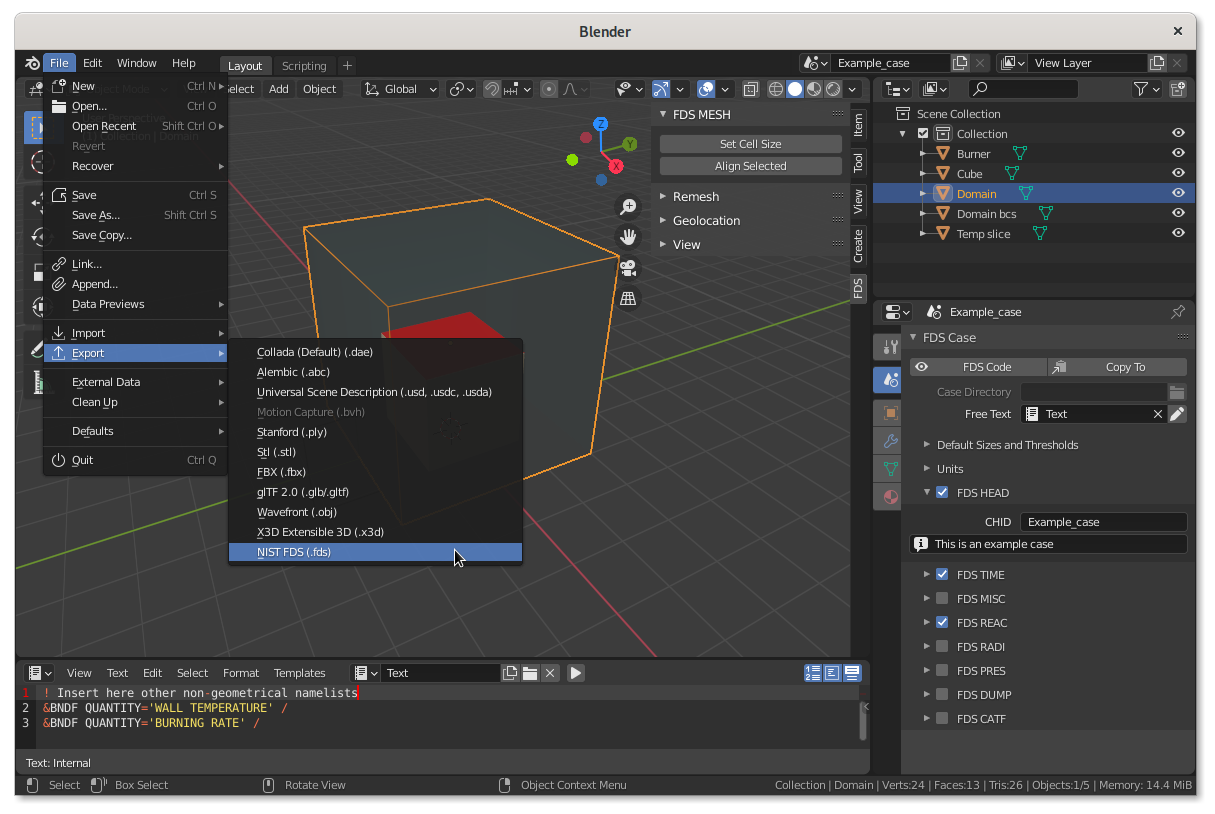Click Copy To button
The image size is (1215, 814).
(x=1117, y=367)
